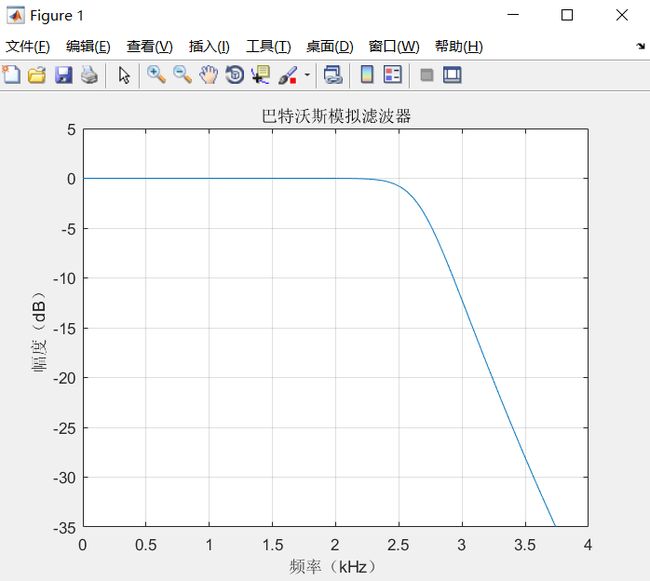The height and width of the screenshot is (581, 650).
Task: Click the dock figure arrow at menu bar right
Action: [641, 46]
